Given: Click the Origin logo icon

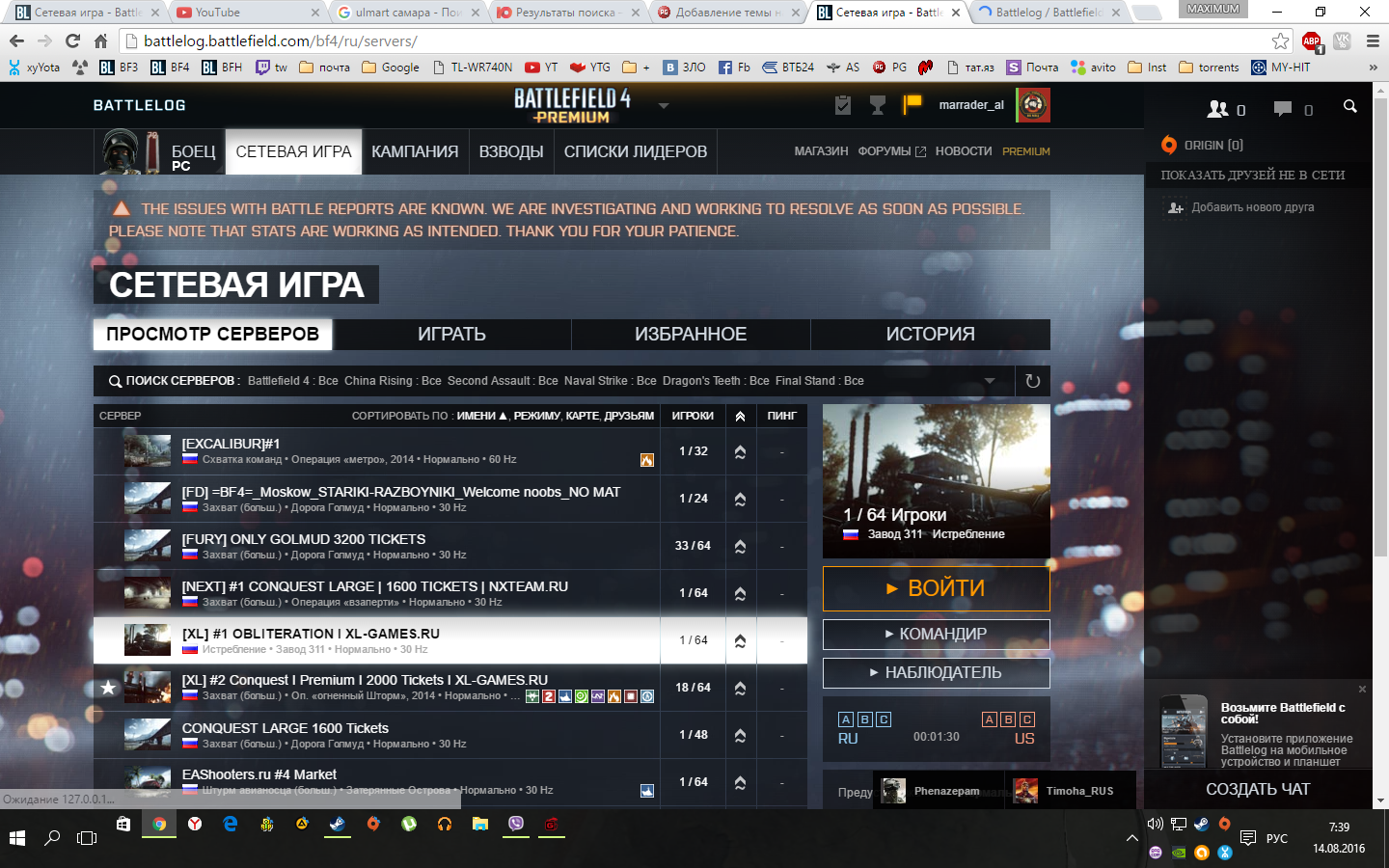Looking at the screenshot, I should coord(1169,145).
